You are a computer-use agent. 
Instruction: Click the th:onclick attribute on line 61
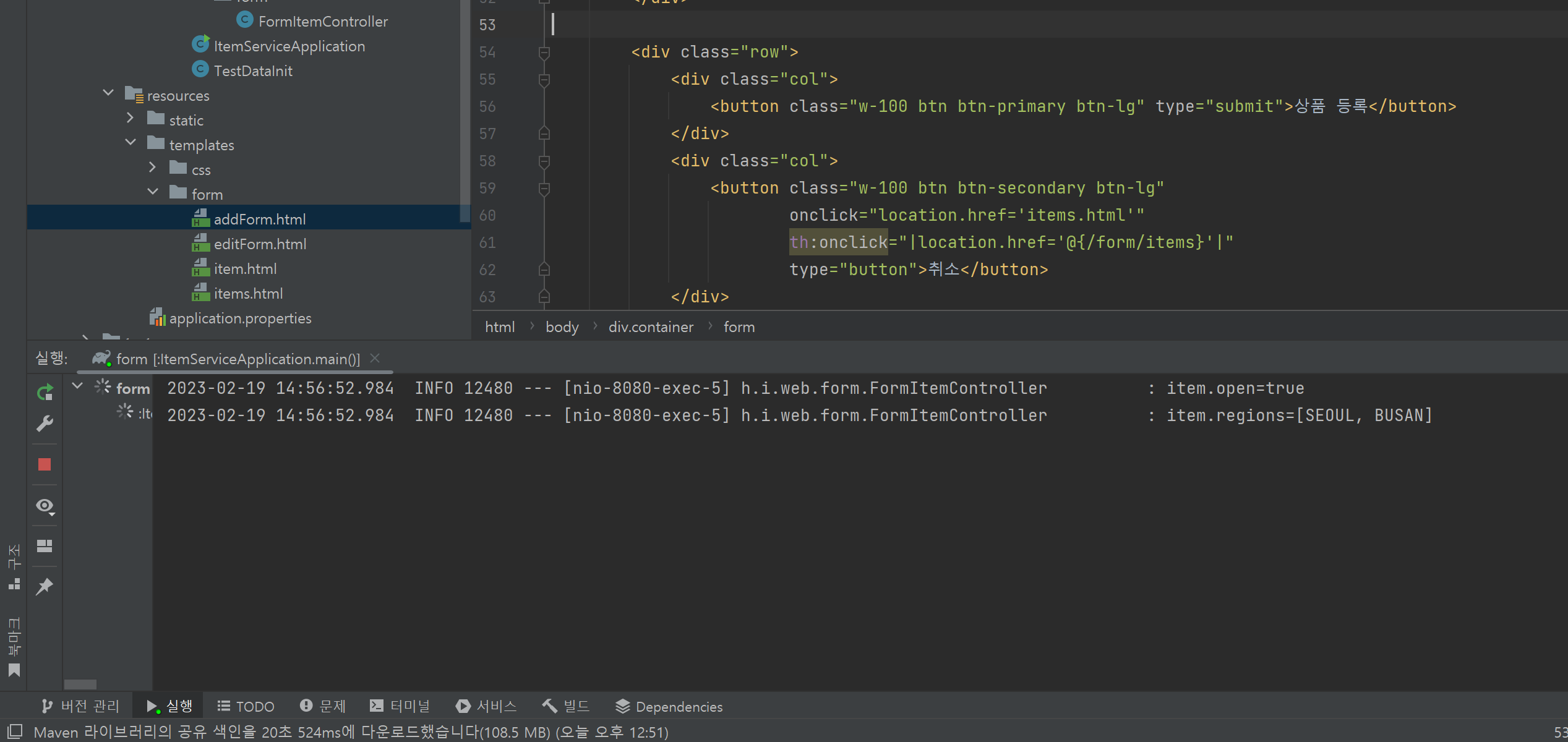tap(839, 242)
